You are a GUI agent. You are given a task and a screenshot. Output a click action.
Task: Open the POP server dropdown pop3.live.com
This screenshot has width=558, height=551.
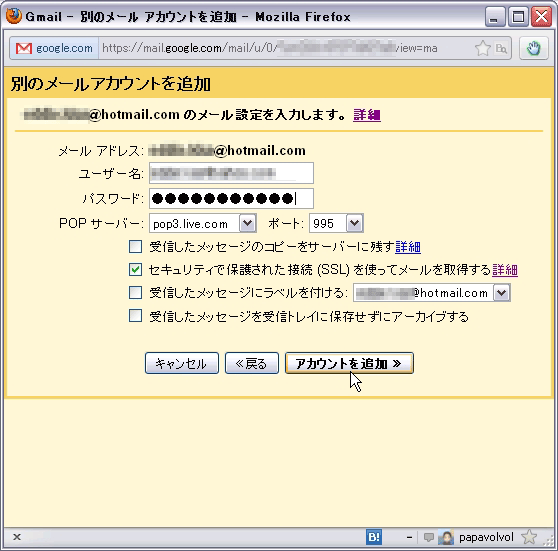tap(203, 223)
